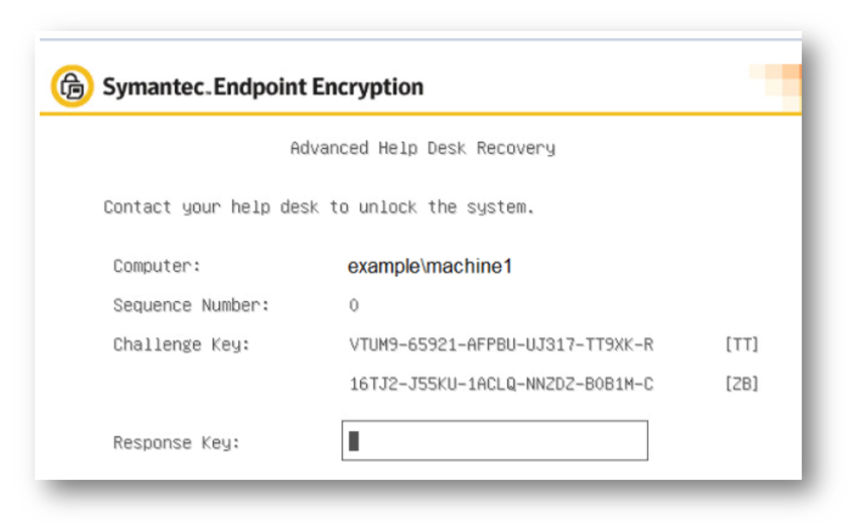Click the [ZB] checksum code
The height and width of the screenshot is (523, 854).
pyautogui.click(x=742, y=384)
